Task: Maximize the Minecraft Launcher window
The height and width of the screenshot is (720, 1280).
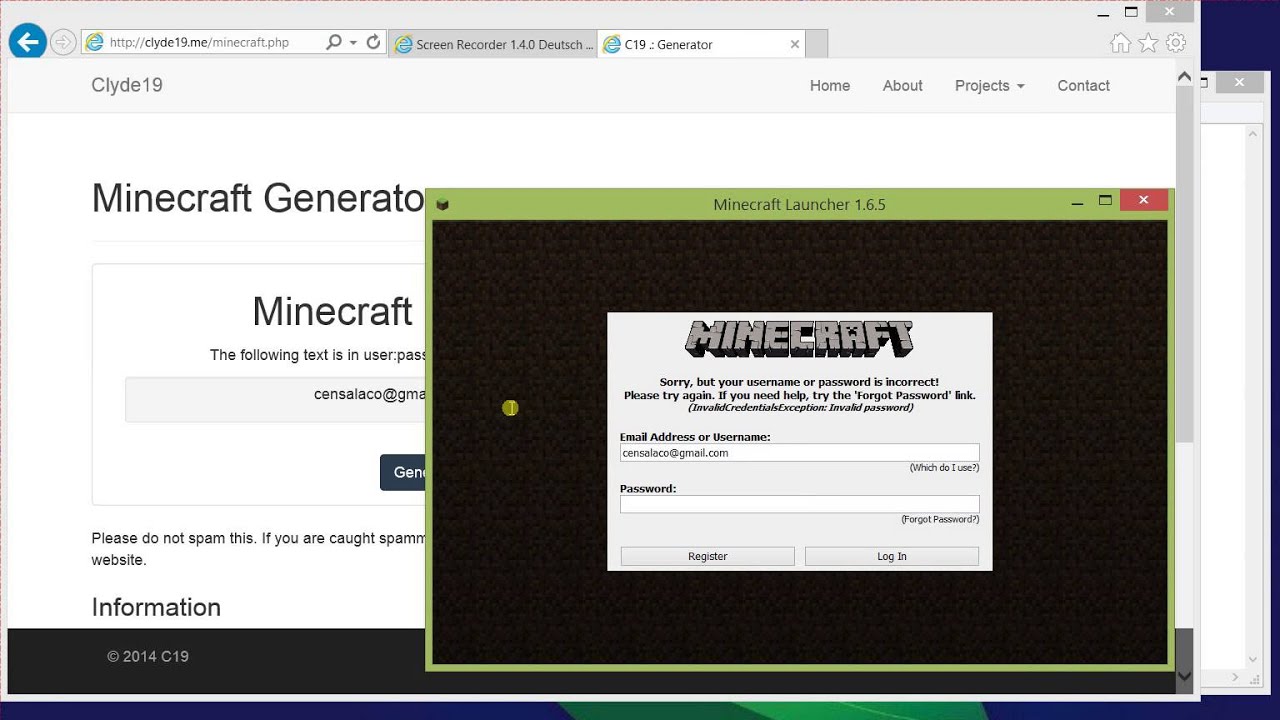Action: [x=1105, y=201]
